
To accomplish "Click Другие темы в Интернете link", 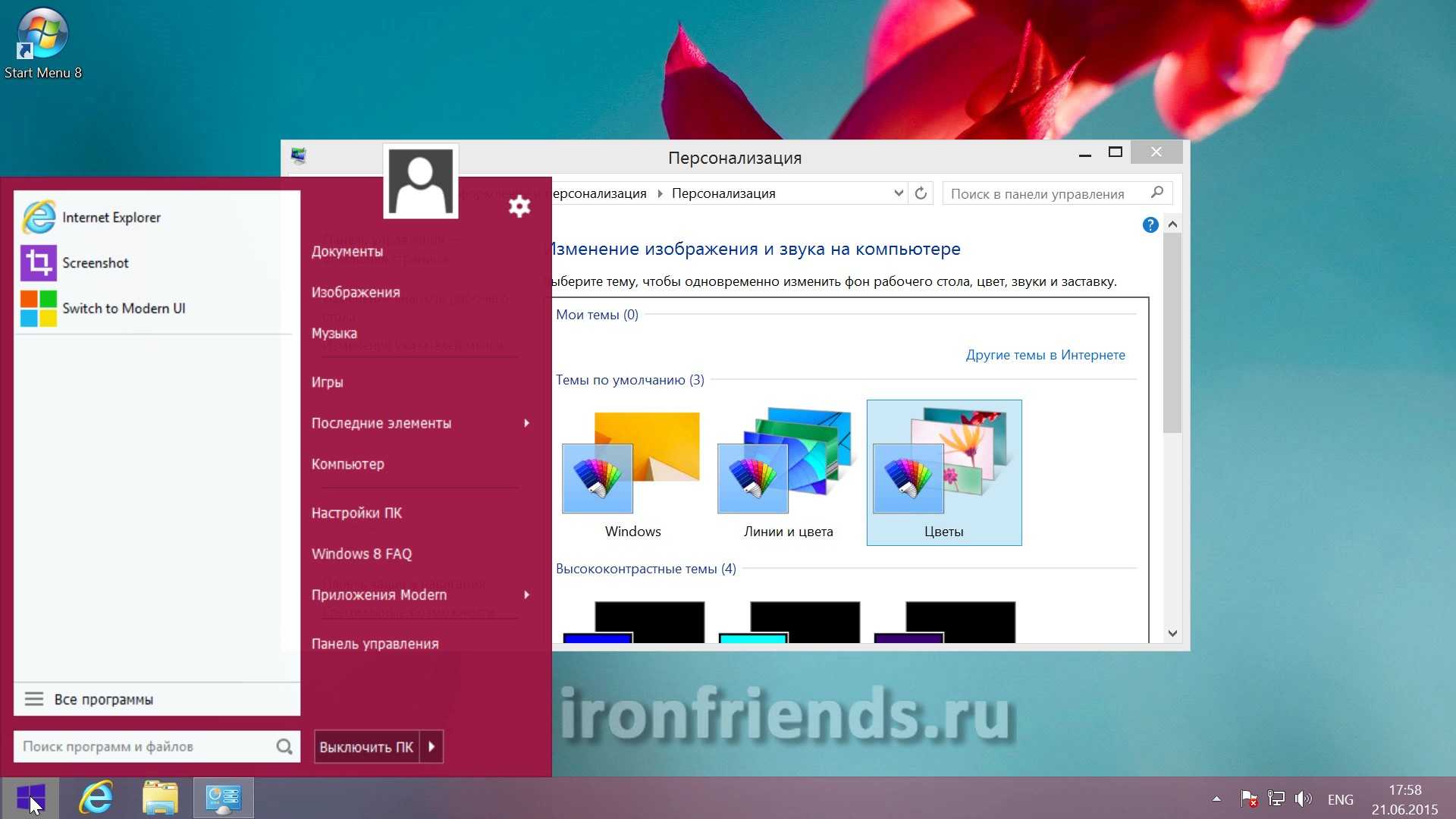I will [1045, 354].
